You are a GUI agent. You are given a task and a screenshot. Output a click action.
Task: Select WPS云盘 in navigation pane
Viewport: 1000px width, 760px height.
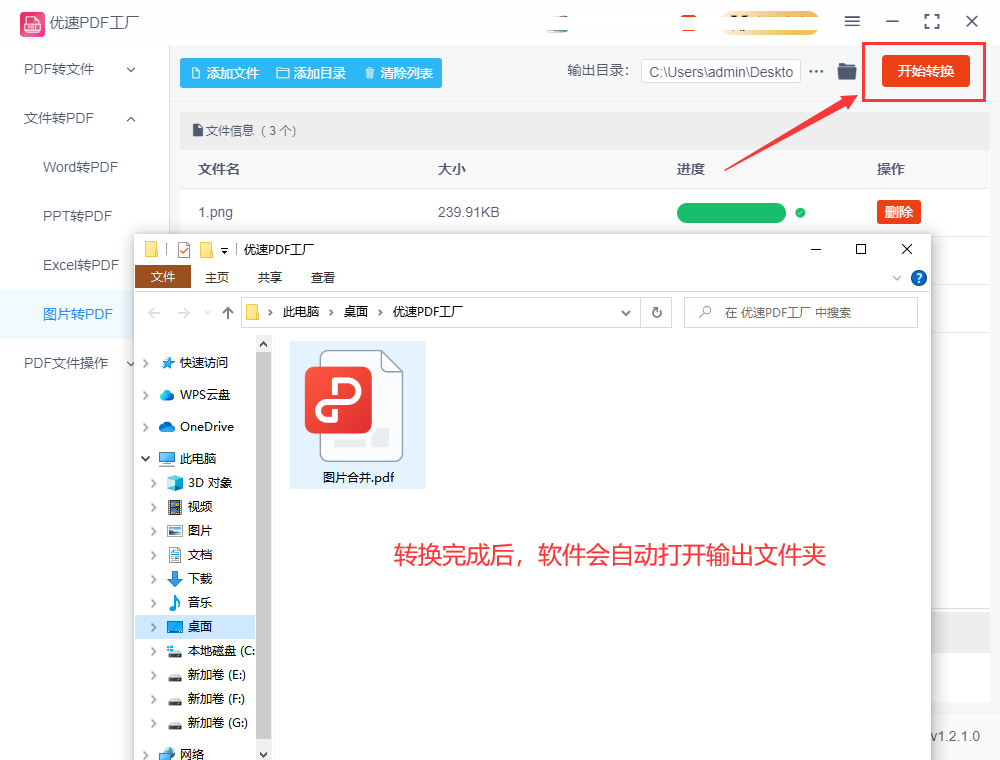pyautogui.click(x=205, y=395)
